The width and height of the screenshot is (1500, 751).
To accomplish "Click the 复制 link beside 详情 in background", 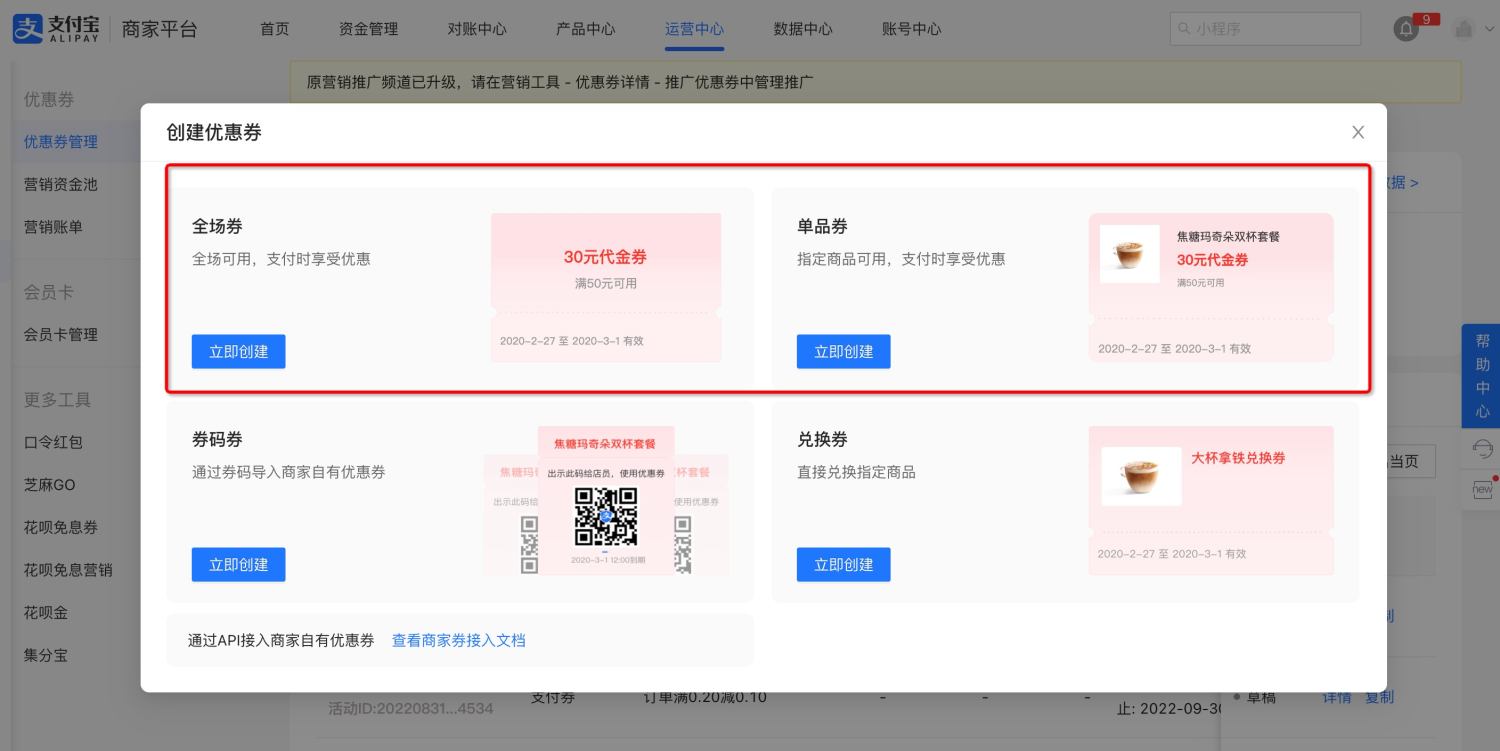I will [x=1379, y=697].
